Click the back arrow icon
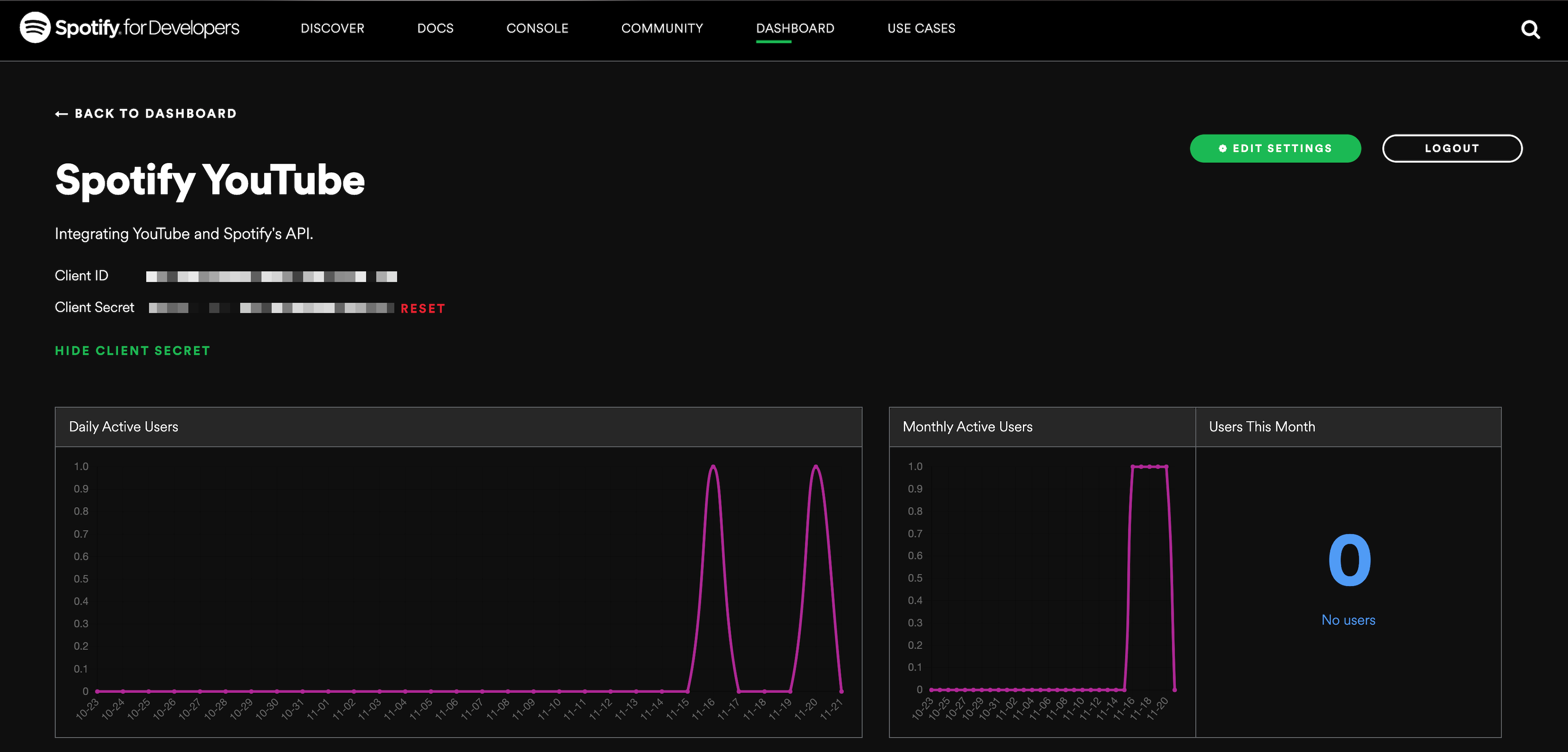This screenshot has height=752, width=1568. pyautogui.click(x=62, y=114)
